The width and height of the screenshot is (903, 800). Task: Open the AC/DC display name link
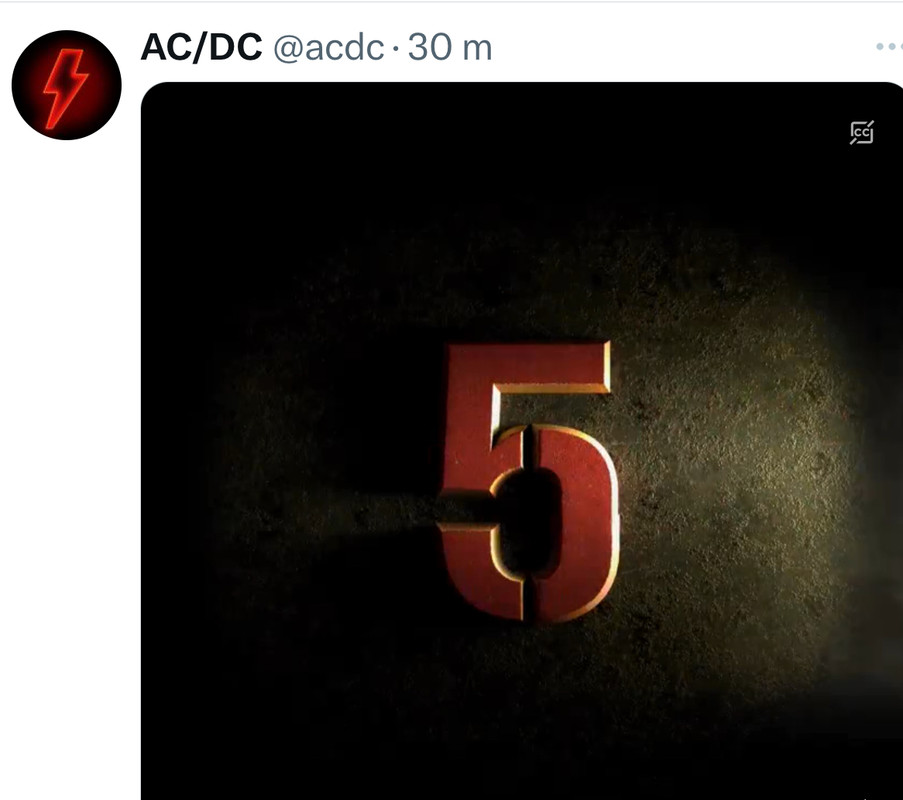(x=201, y=47)
